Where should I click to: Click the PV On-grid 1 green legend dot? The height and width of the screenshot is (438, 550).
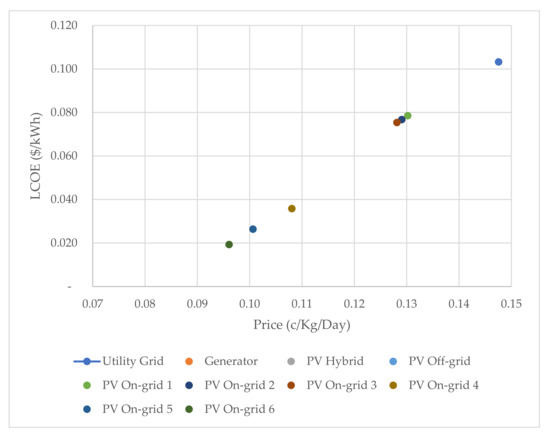point(87,385)
